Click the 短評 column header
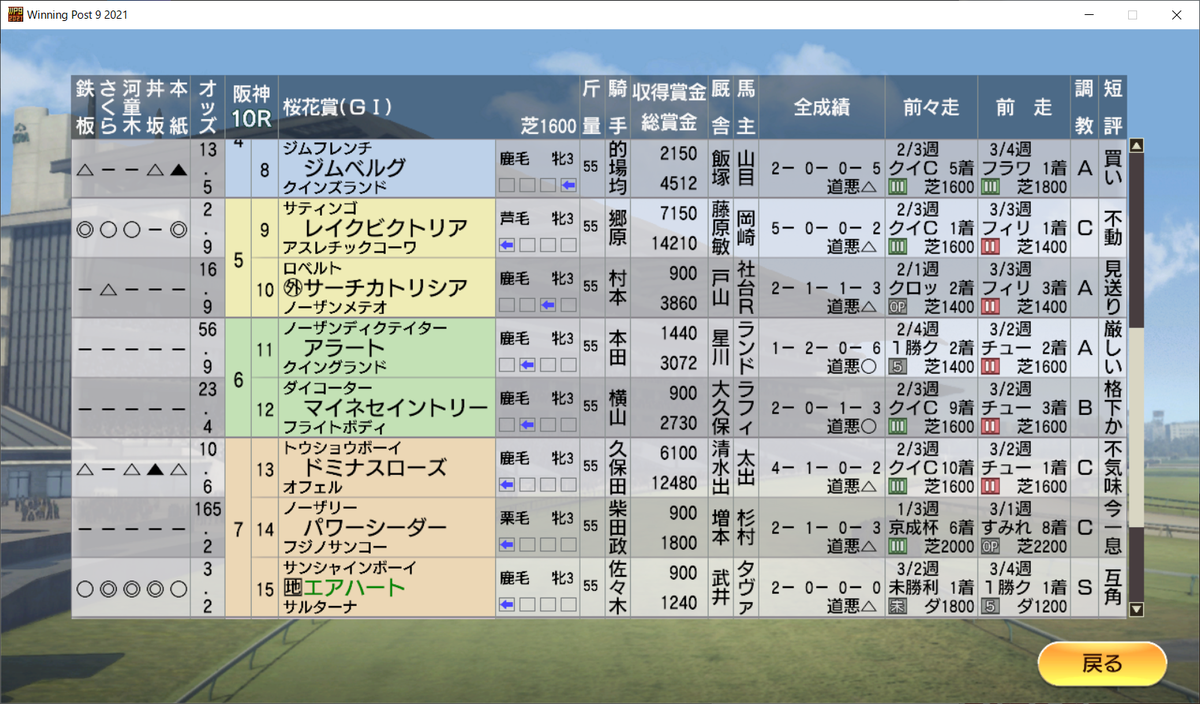This screenshot has height=704, width=1200. point(1112,106)
